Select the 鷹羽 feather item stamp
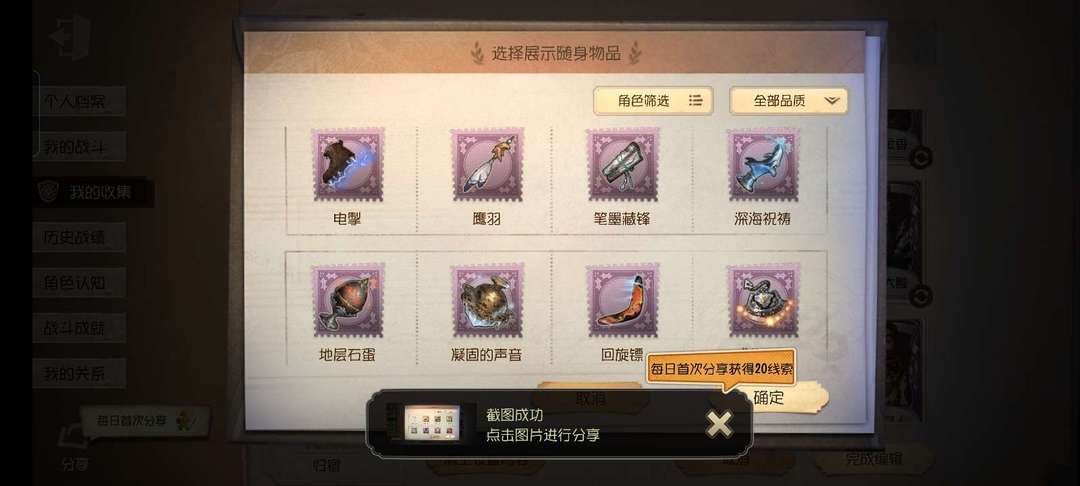The width and height of the screenshot is (1080, 486). (488, 165)
